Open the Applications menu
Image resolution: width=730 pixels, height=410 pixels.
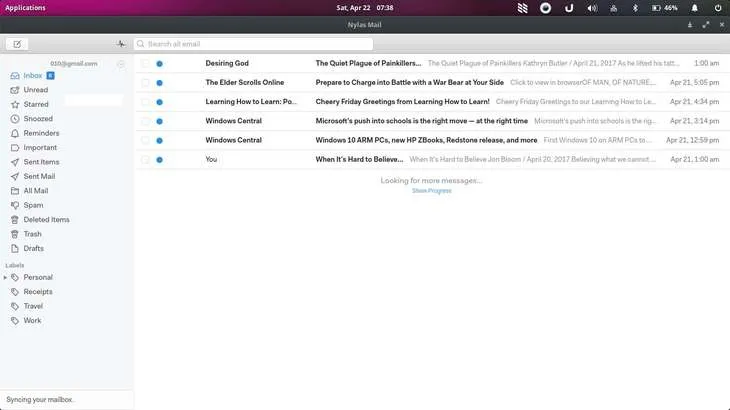(x=26, y=8)
